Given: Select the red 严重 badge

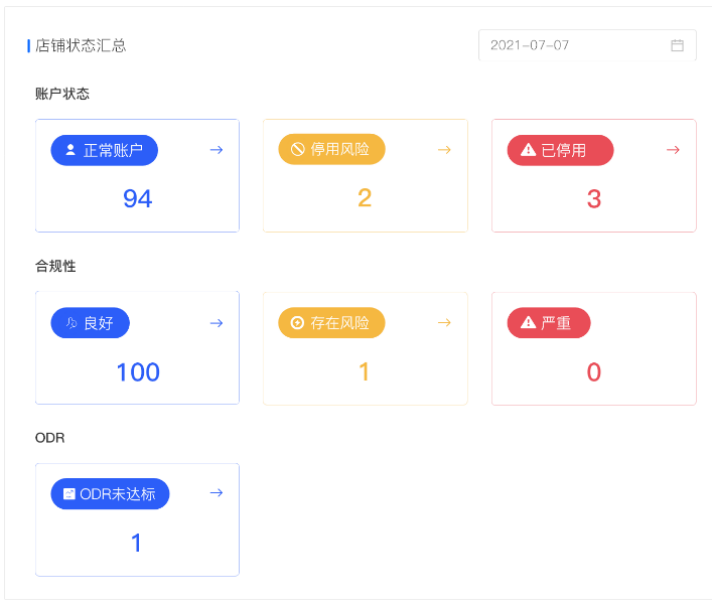Looking at the screenshot, I should [549, 323].
